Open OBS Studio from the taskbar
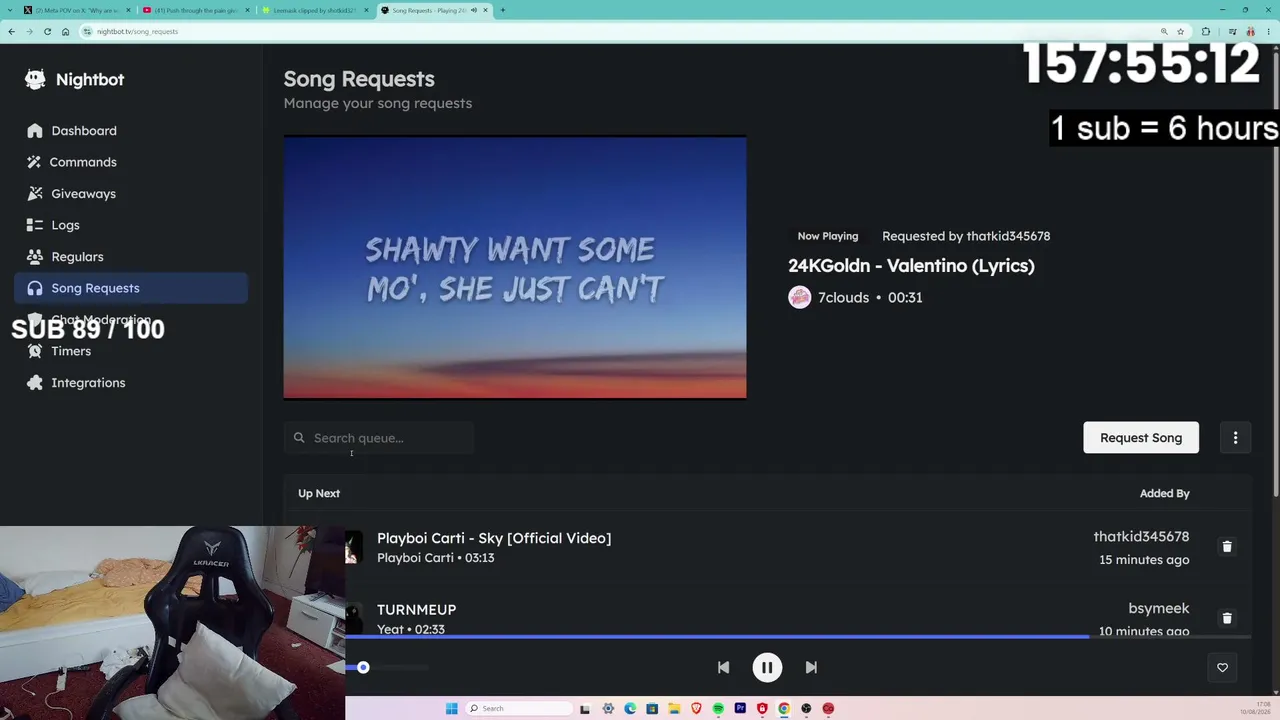Image resolution: width=1280 pixels, height=720 pixels. click(806, 709)
